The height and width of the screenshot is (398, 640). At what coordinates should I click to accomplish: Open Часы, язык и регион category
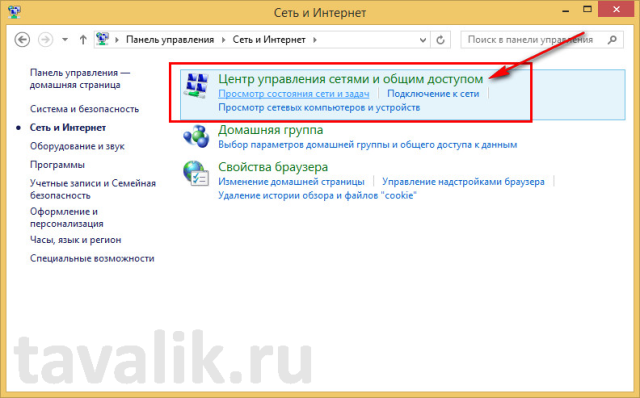[76, 240]
